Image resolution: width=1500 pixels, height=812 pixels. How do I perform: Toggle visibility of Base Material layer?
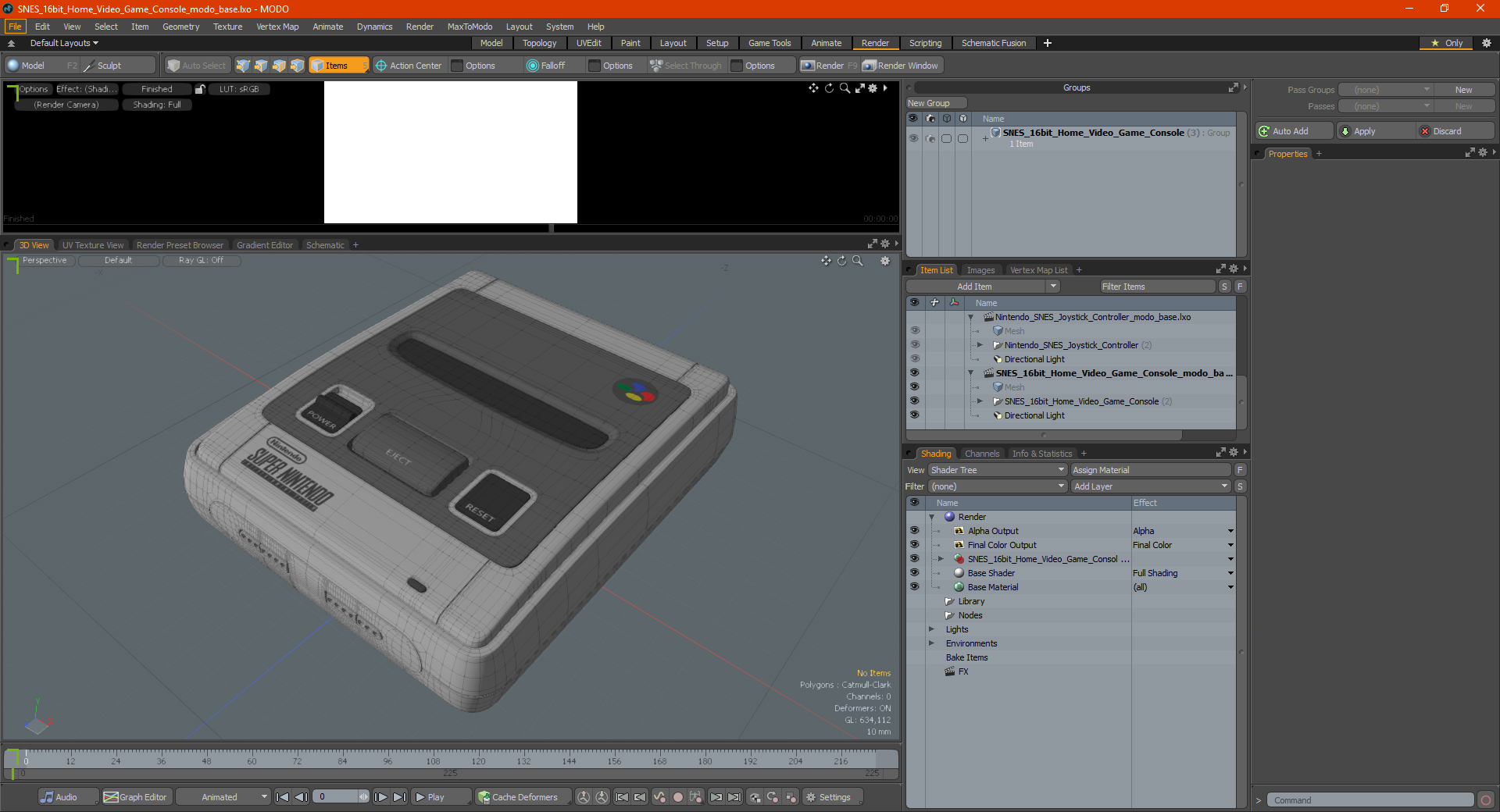click(914, 586)
